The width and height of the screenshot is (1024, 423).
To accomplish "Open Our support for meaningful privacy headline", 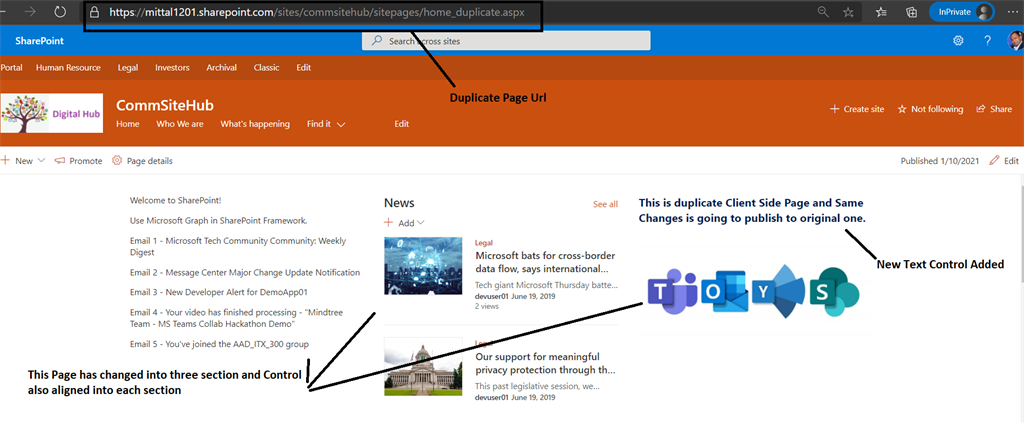I will coord(545,364).
